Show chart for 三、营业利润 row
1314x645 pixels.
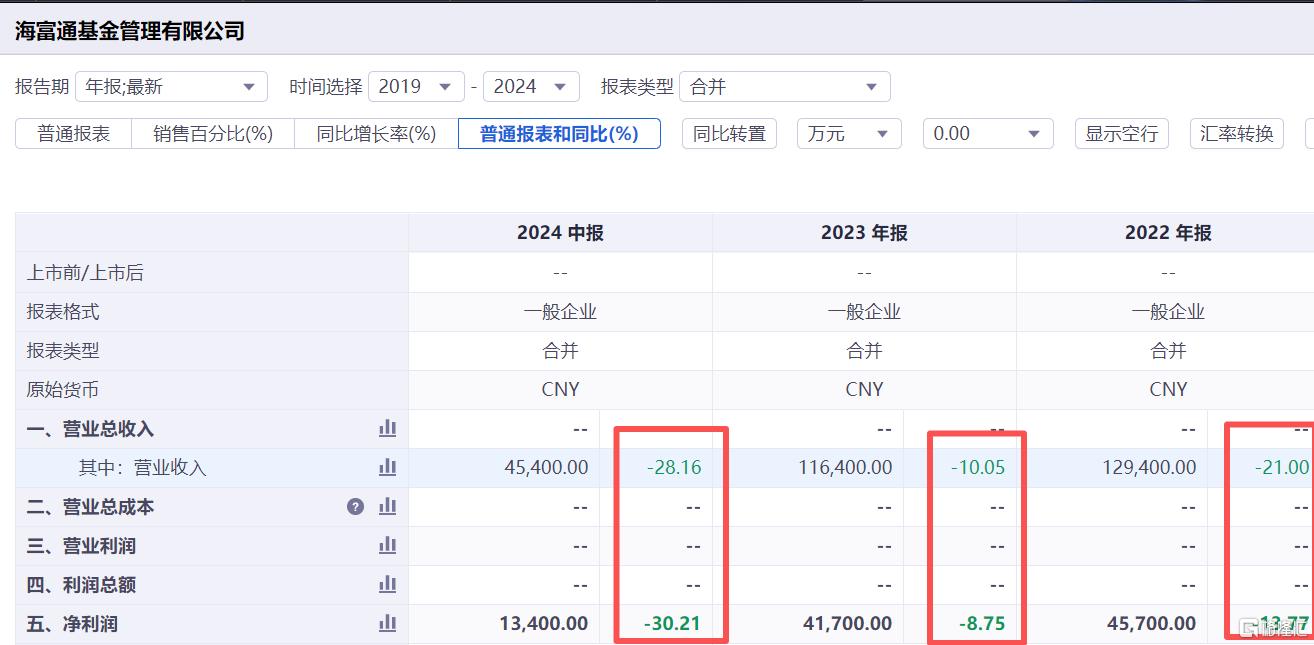[388, 546]
